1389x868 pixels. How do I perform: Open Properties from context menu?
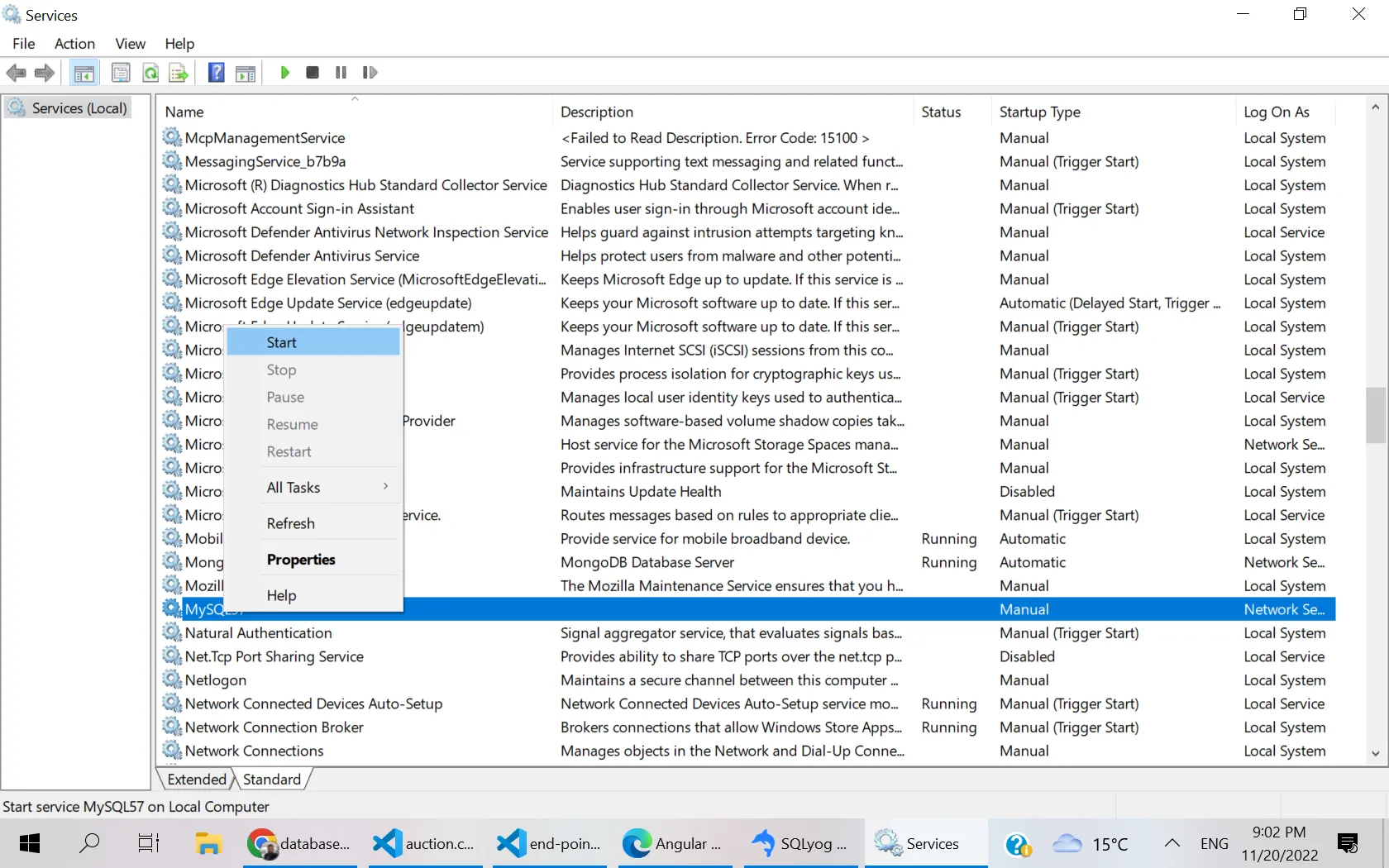click(313, 560)
